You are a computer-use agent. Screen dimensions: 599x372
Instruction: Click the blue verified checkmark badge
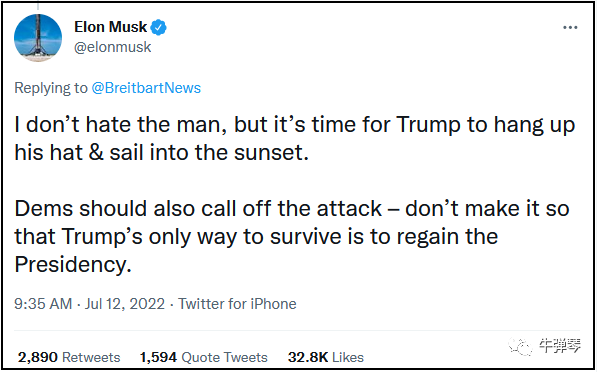pyautogui.click(x=158, y=27)
